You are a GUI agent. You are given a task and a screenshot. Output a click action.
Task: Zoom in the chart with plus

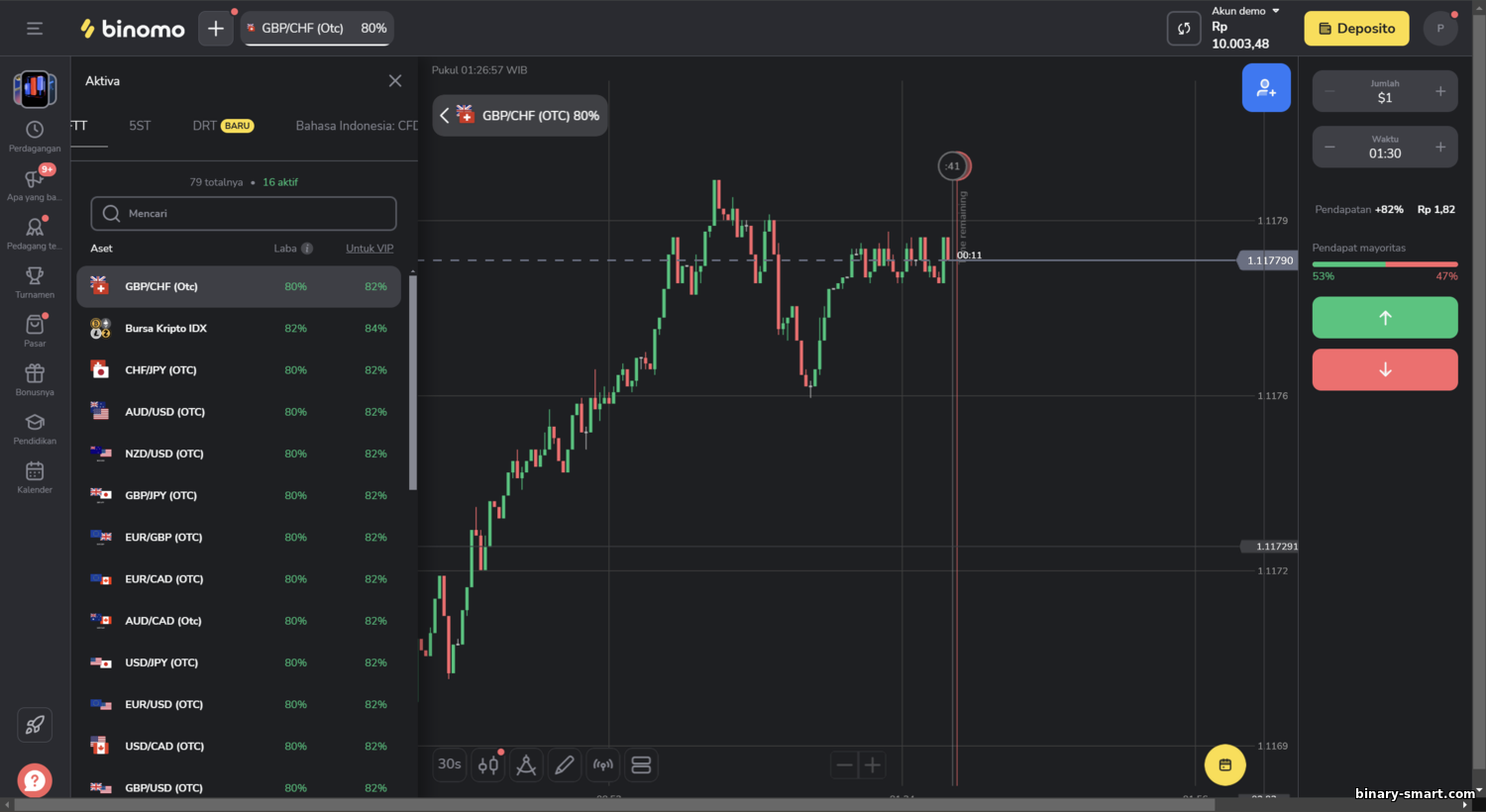(873, 764)
